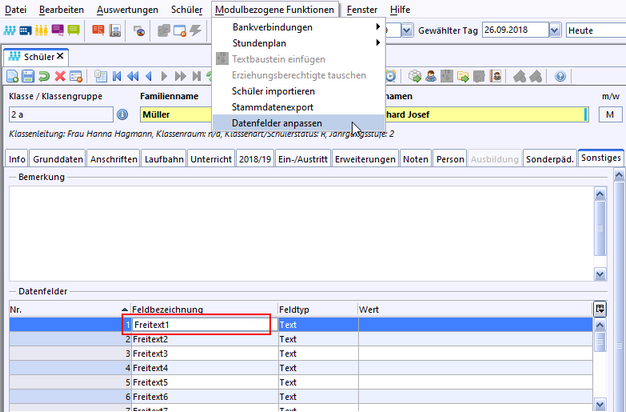
Task: Click the green undo arrow icon
Action: click(45, 76)
